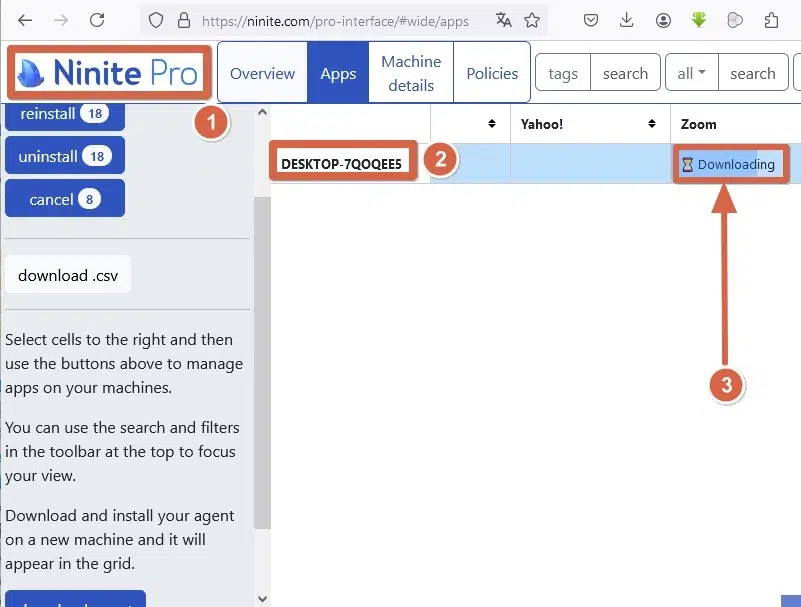Expand the all dropdown filter
The width and height of the screenshot is (801, 607).
[x=692, y=73]
